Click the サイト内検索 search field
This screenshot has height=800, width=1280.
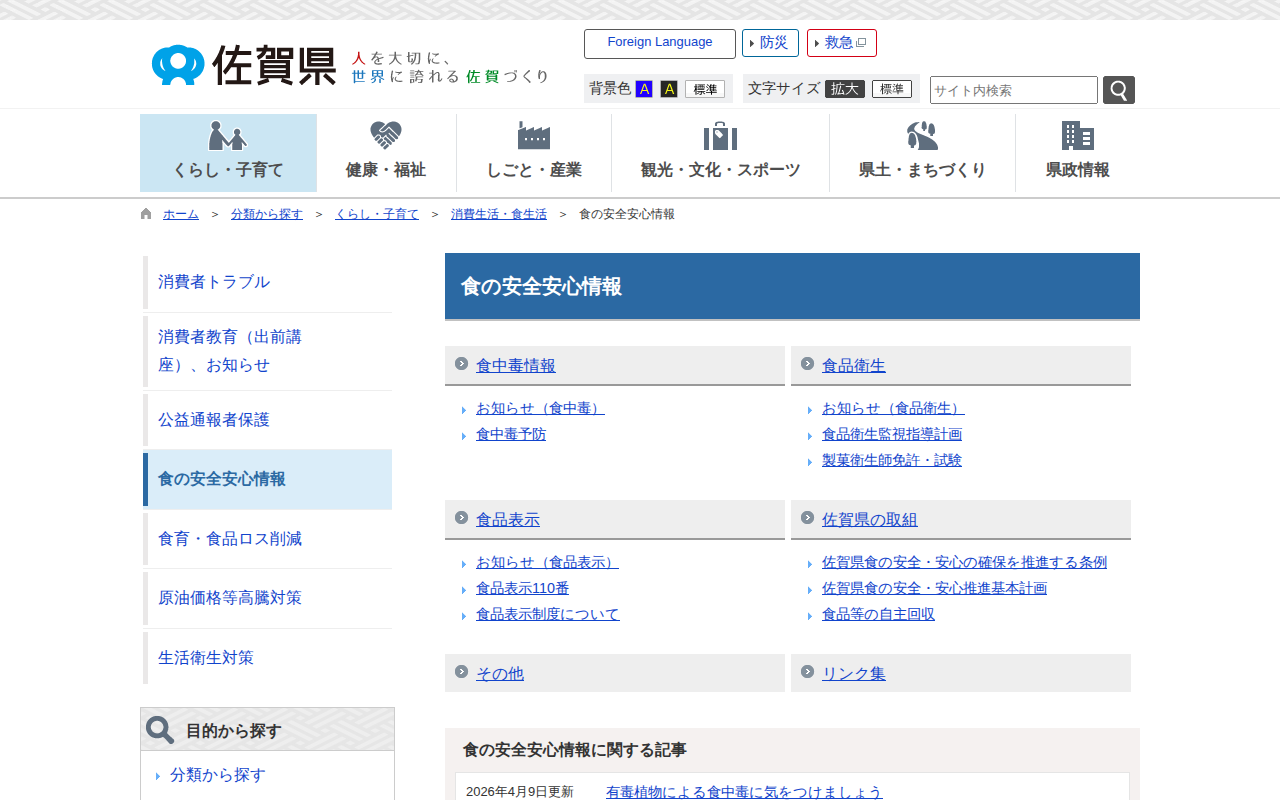pyautogui.click(x=1013, y=90)
